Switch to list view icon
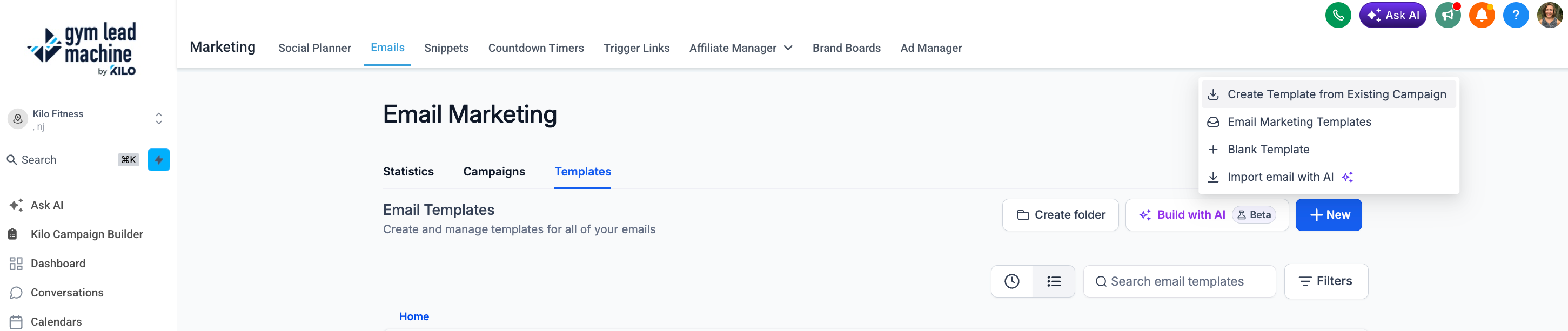Image resolution: width=1568 pixels, height=331 pixels. (x=1053, y=281)
